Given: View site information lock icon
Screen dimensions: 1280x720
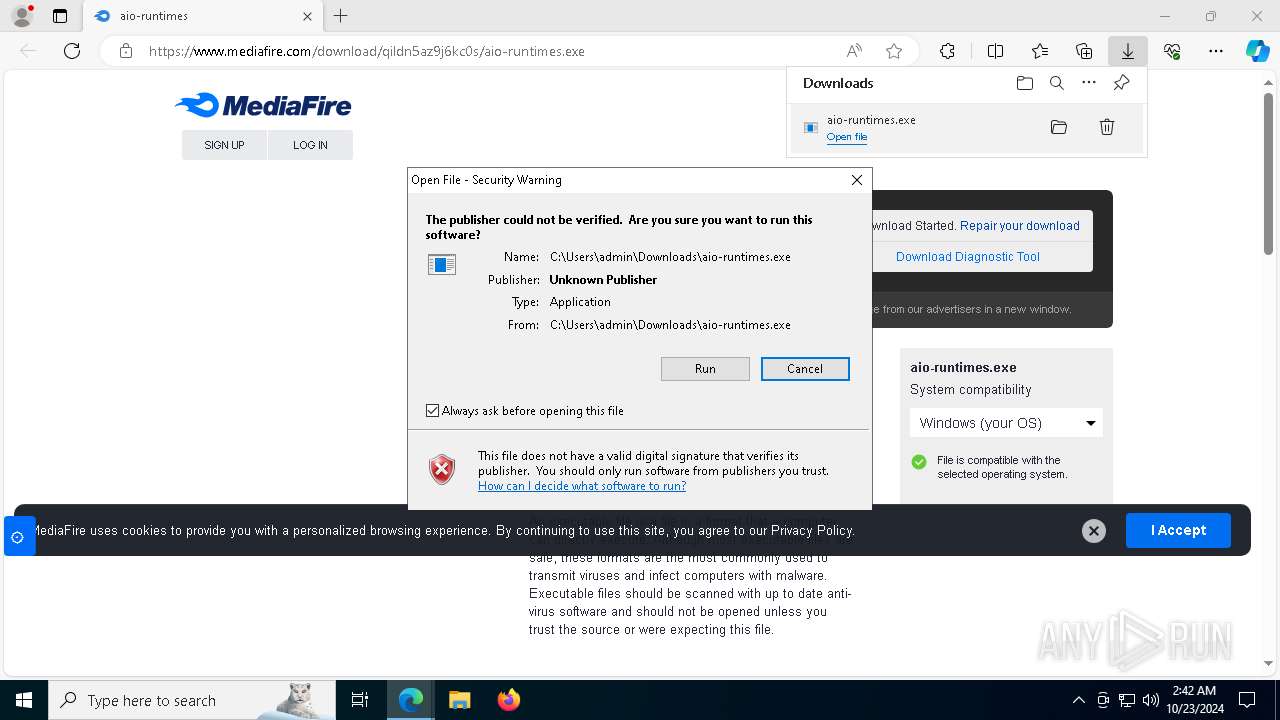Looking at the screenshot, I should [x=126, y=51].
